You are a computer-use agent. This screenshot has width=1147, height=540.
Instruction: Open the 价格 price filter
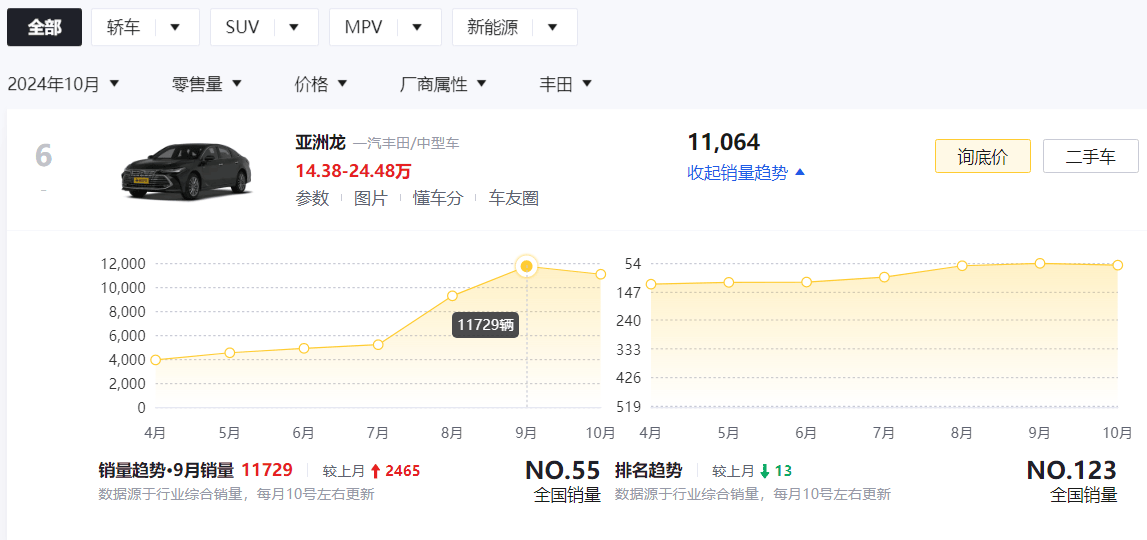321,84
